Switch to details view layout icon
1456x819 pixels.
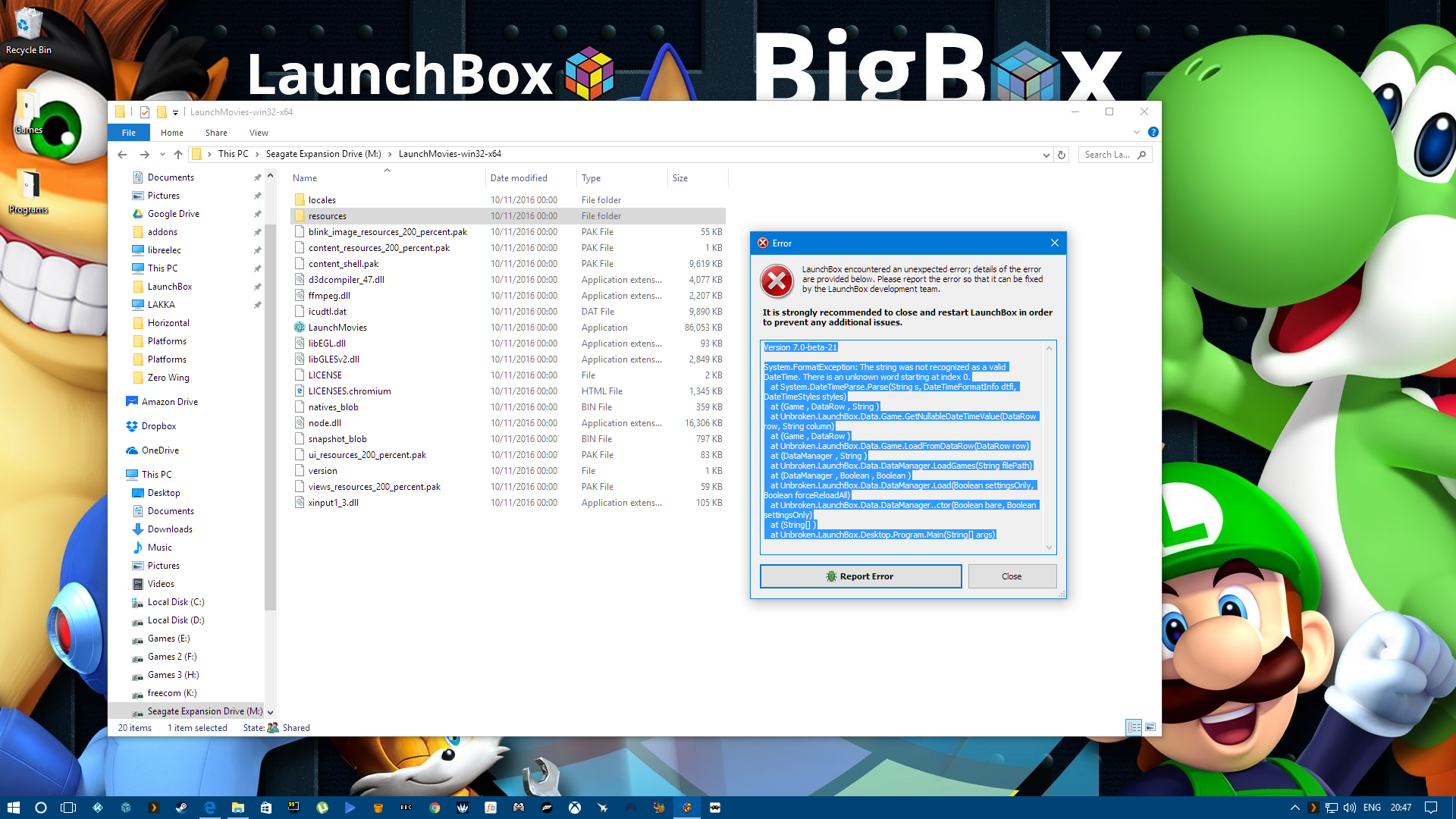click(x=1134, y=727)
